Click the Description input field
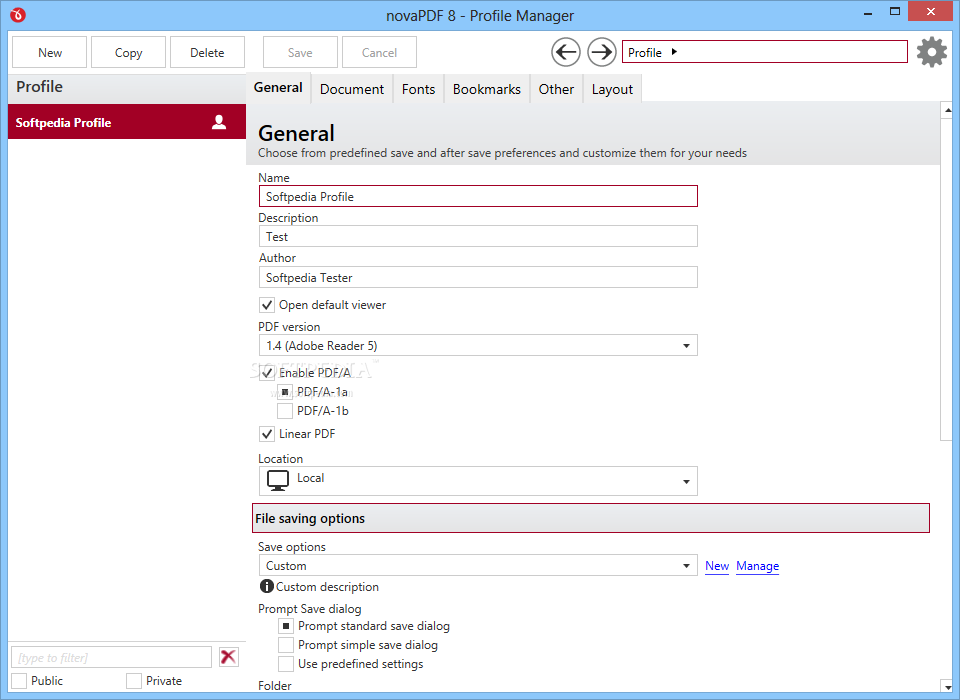 [478, 236]
